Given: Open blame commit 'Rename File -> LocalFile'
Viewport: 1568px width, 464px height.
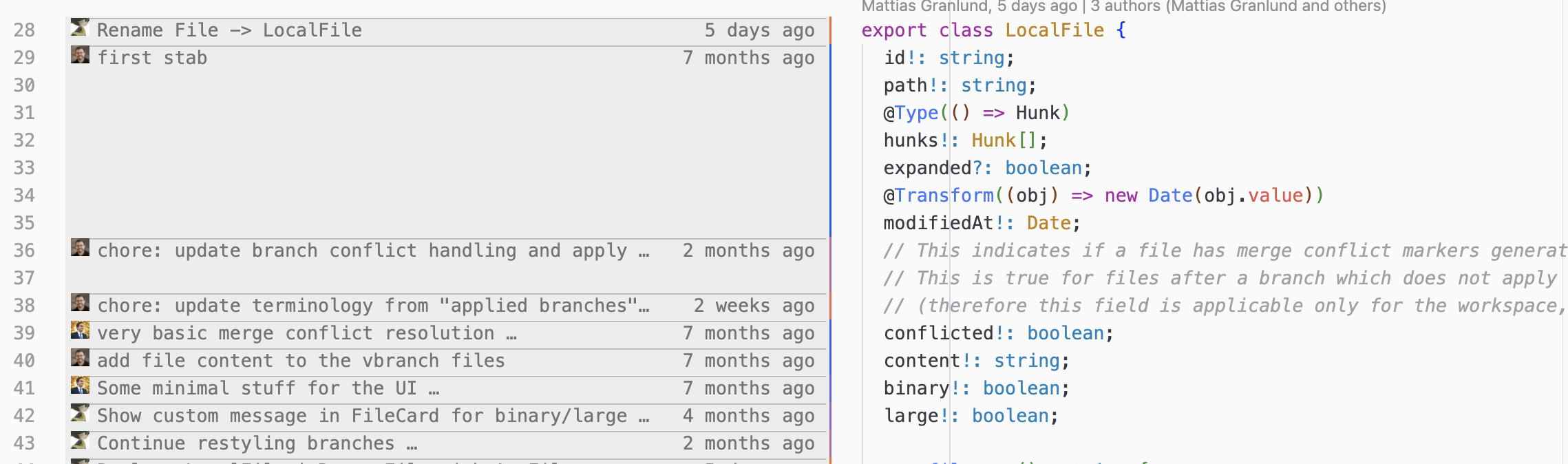Looking at the screenshot, I should (x=229, y=30).
